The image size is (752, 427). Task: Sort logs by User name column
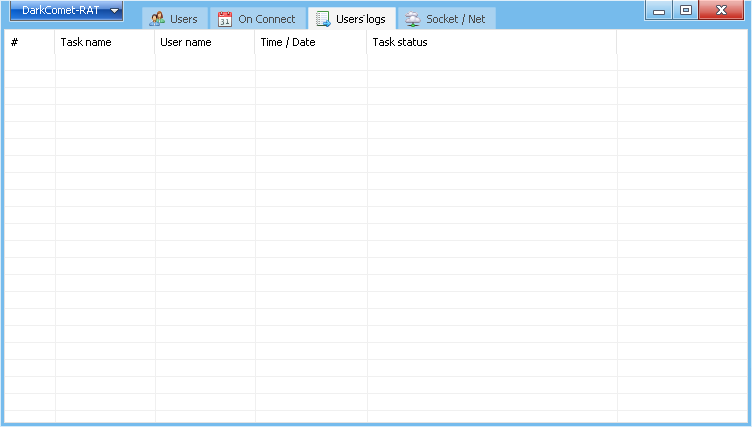204,43
